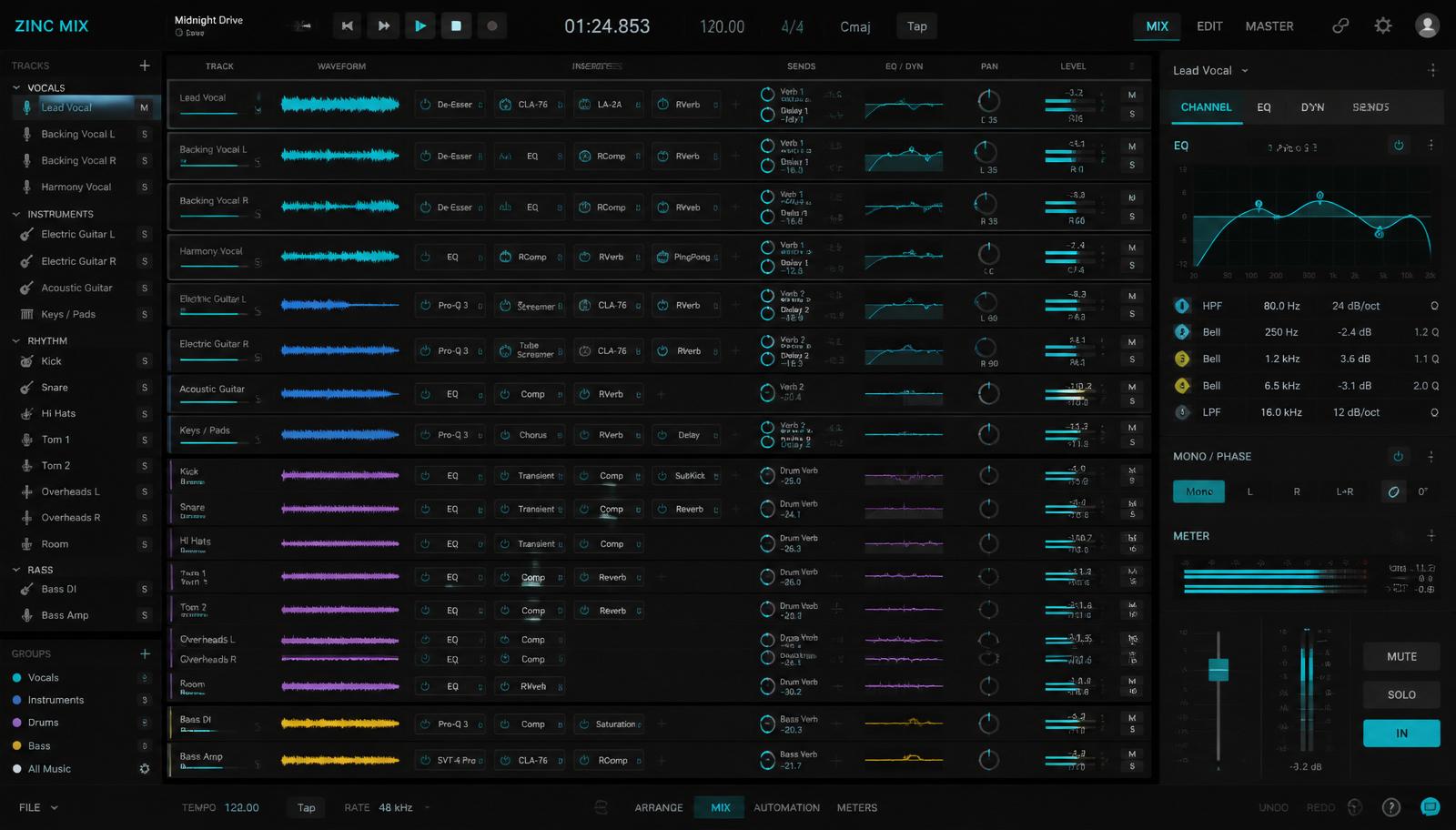Viewport: 1456px width, 830px height.
Task: Open the Lead Vocal channel dropdown
Action: (1211, 70)
